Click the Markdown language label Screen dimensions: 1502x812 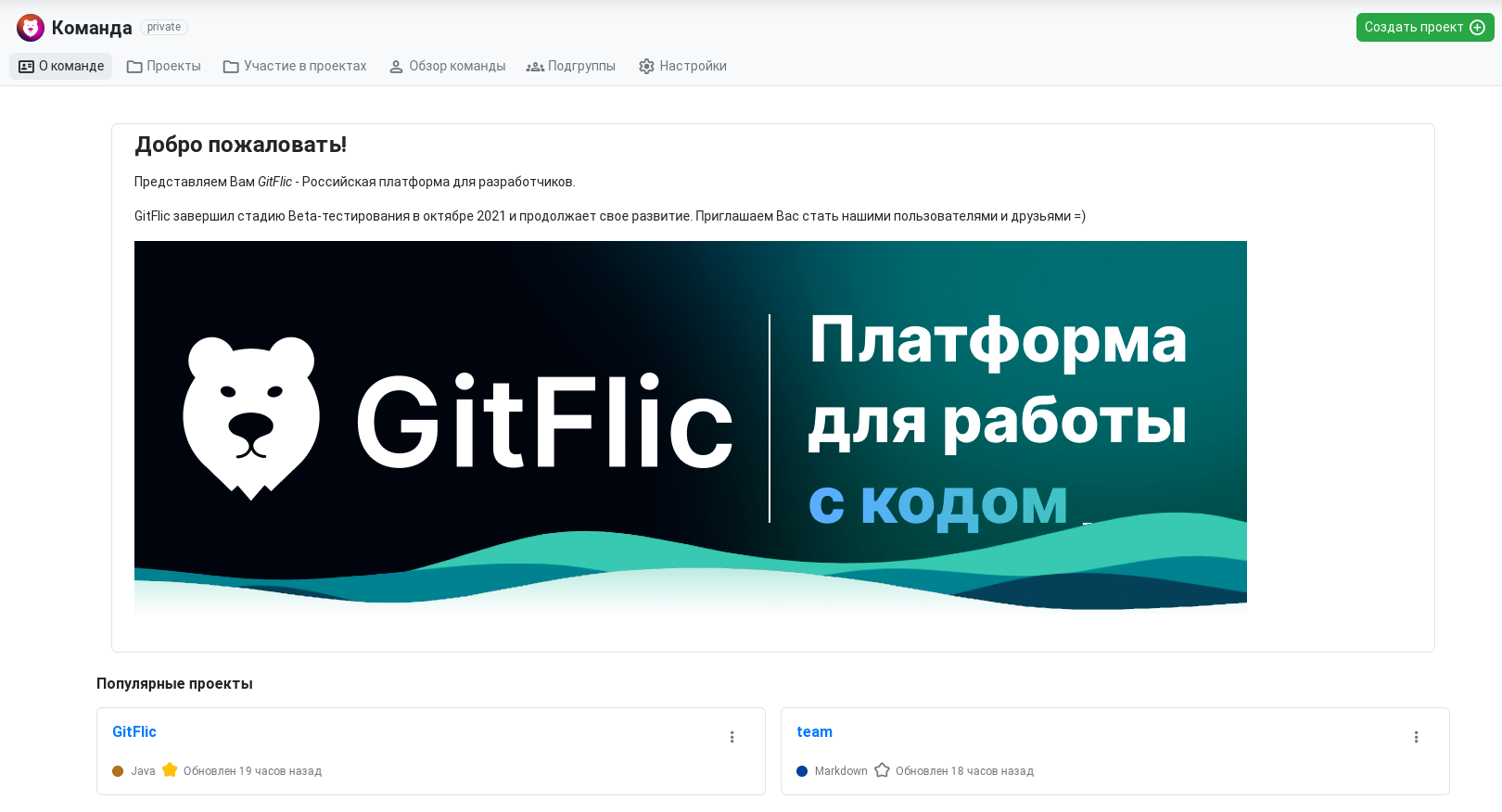click(x=841, y=771)
